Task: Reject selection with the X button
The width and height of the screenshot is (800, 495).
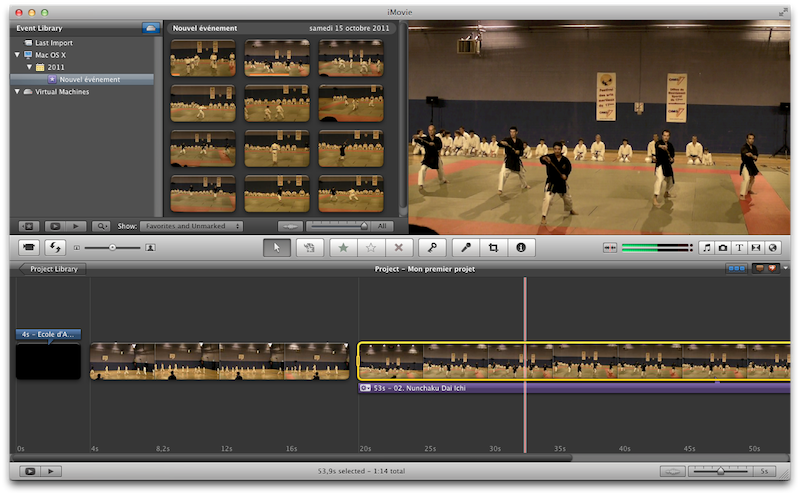Action: point(398,248)
